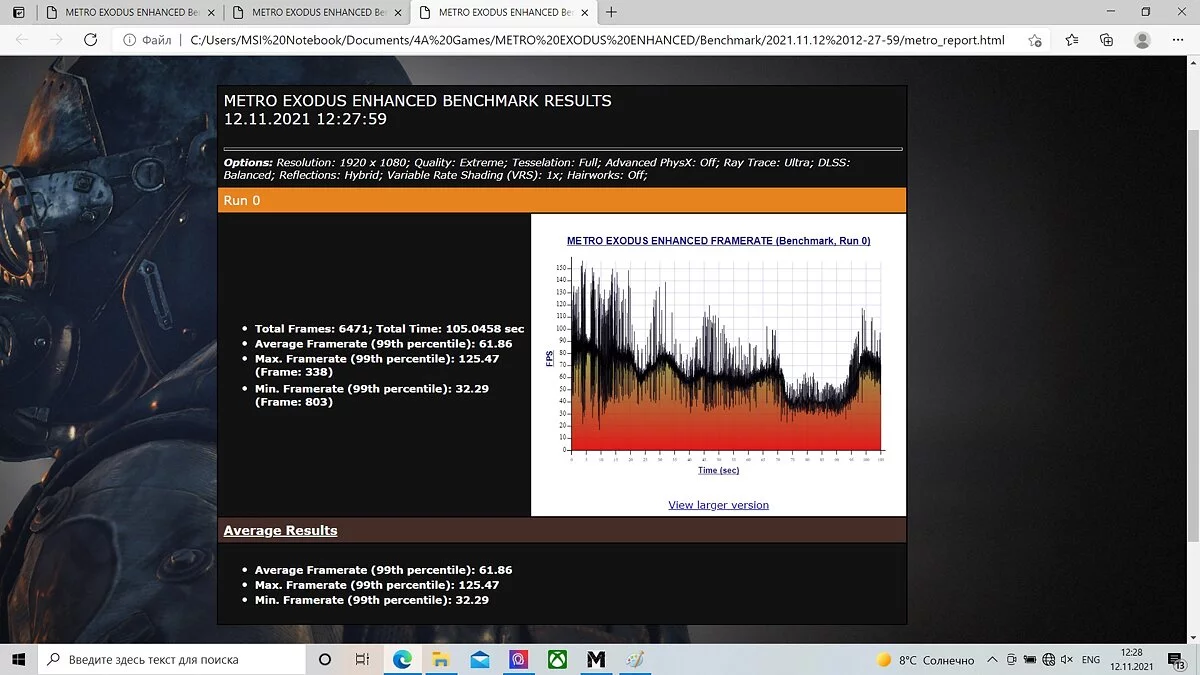Image resolution: width=1200 pixels, height=675 pixels.
Task: Click the Run 0 orange header
Action: tap(562, 200)
